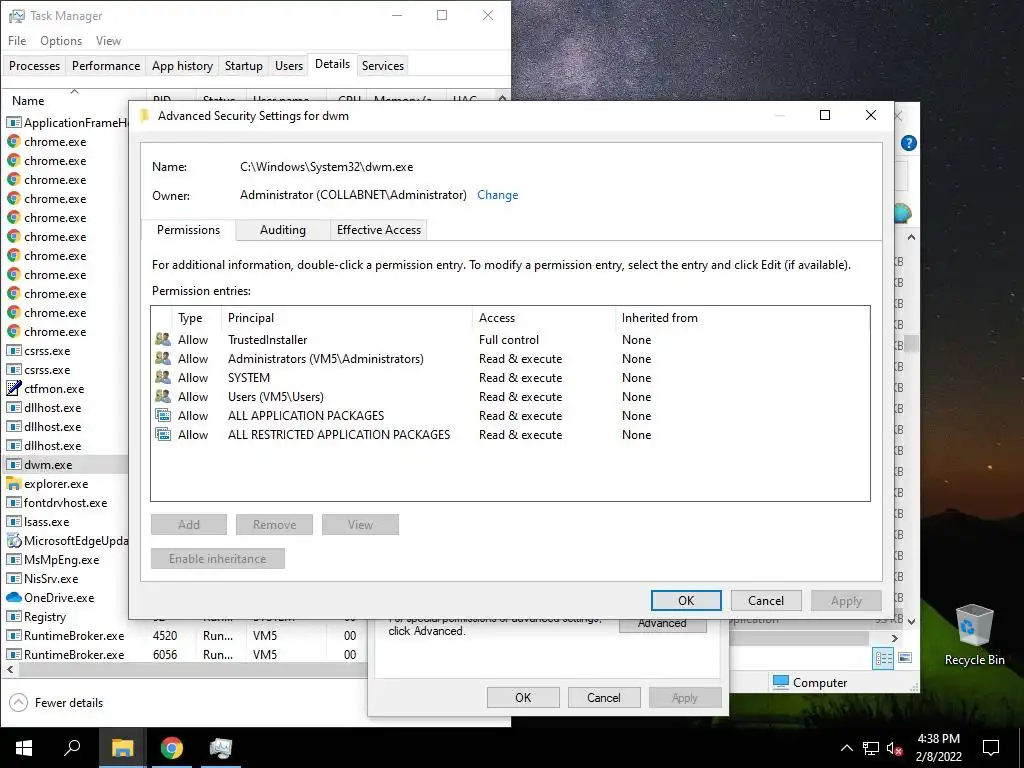Switch to the Performance tab
The image size is (1024, 768).
click(x=106, y=65)
